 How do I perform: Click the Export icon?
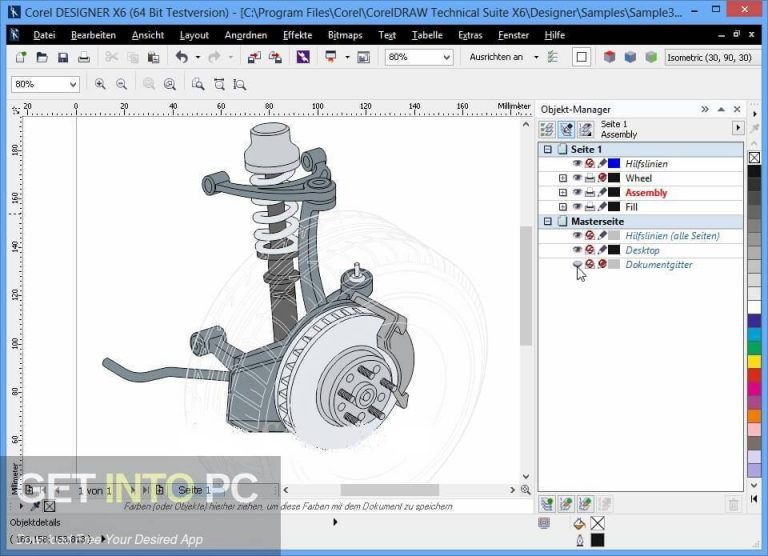coord(275,57)
